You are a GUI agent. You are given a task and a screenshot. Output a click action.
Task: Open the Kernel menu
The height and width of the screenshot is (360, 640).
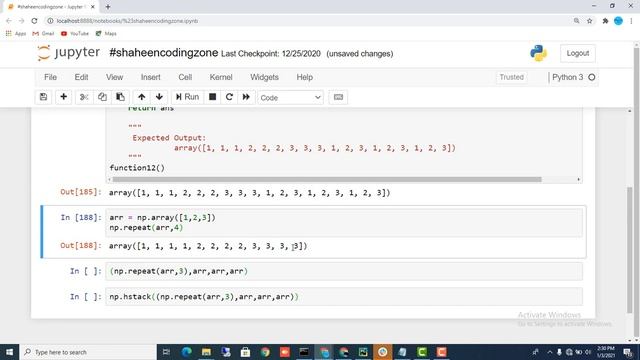221,77
